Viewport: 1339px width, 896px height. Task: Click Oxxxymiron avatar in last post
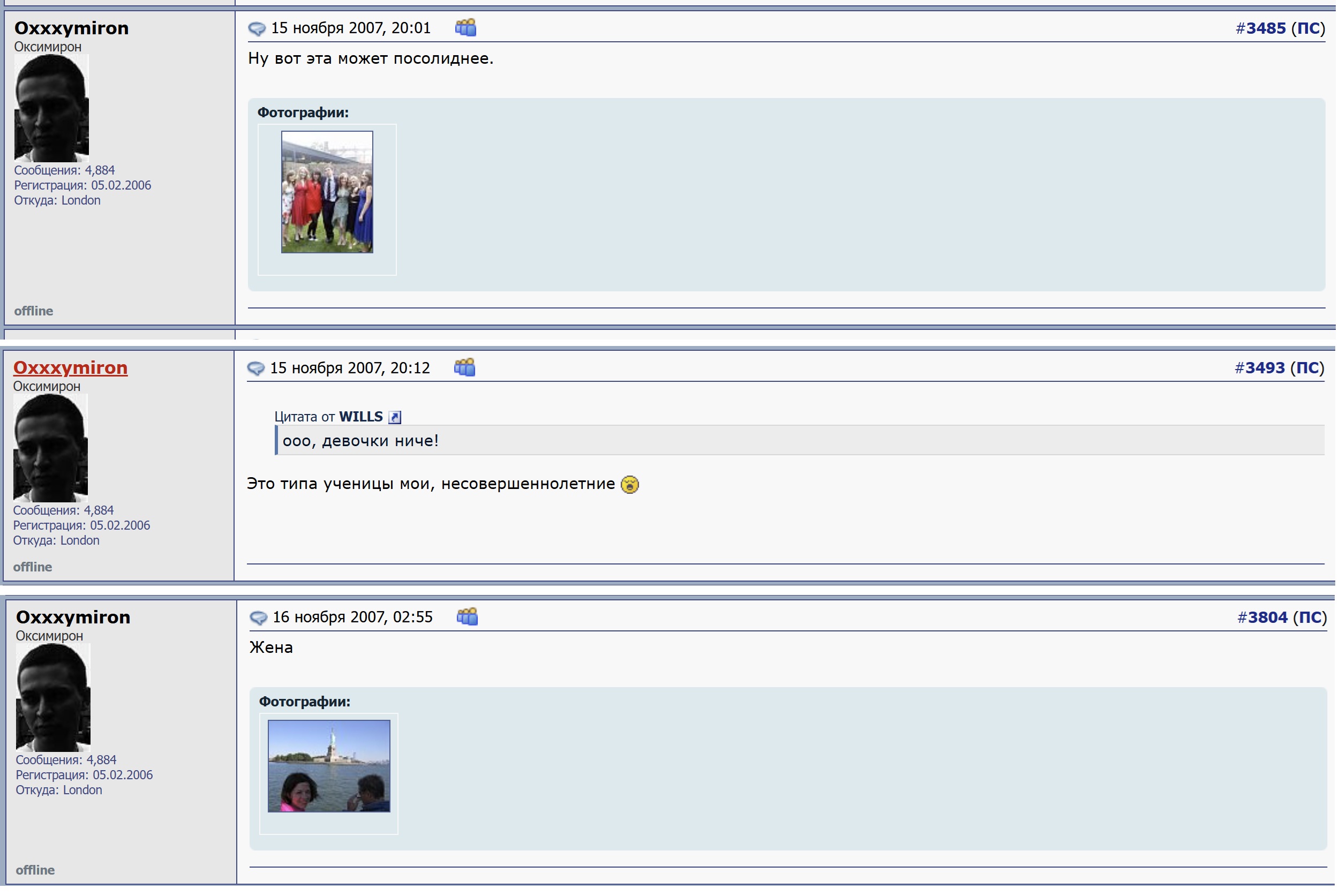[x=53, y=698]
